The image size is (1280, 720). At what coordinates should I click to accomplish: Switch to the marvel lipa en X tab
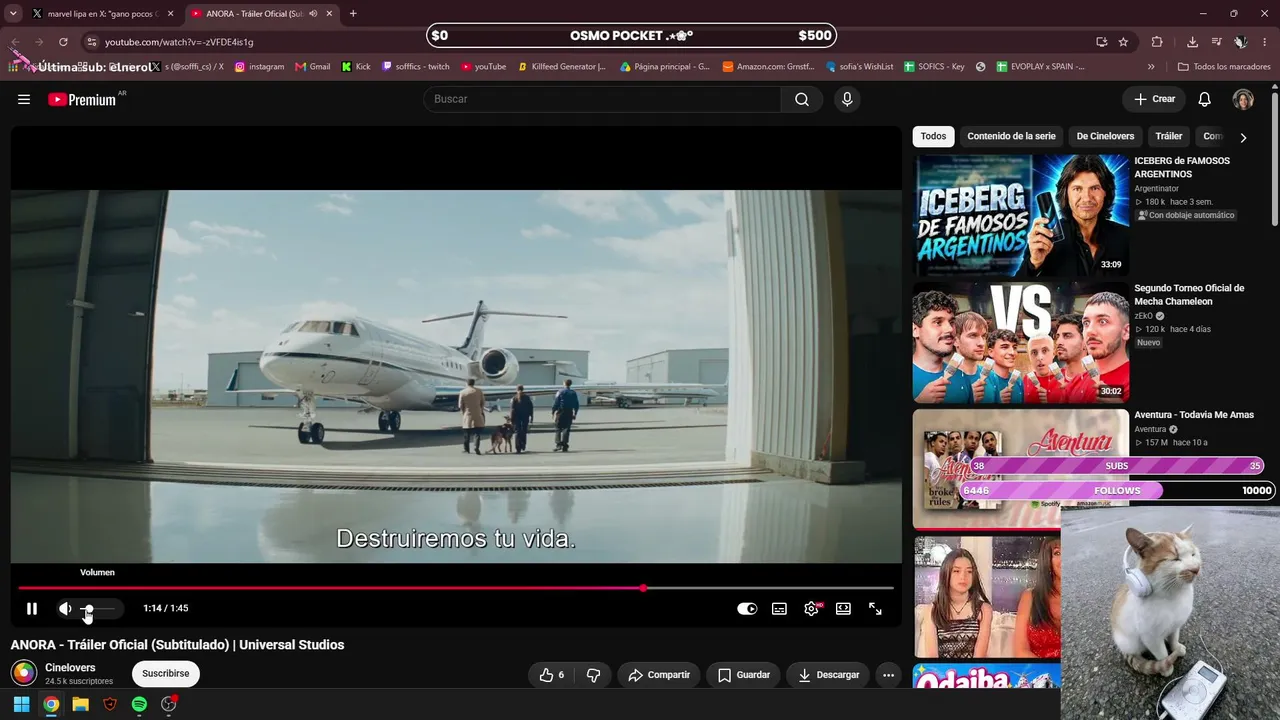point(102,14)
